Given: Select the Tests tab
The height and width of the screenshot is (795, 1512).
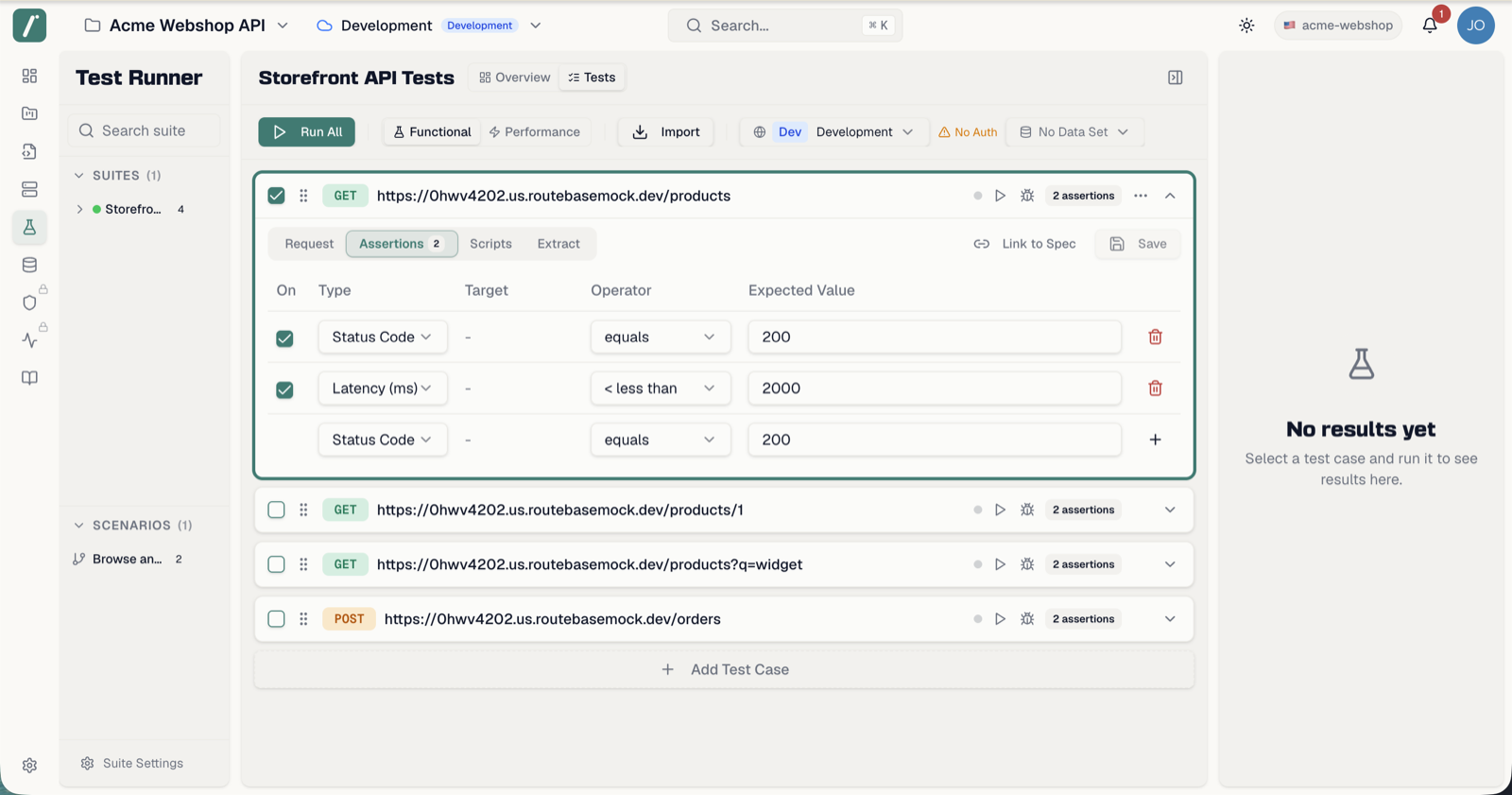Looking at the screenshot, I should tap(592, 78).
